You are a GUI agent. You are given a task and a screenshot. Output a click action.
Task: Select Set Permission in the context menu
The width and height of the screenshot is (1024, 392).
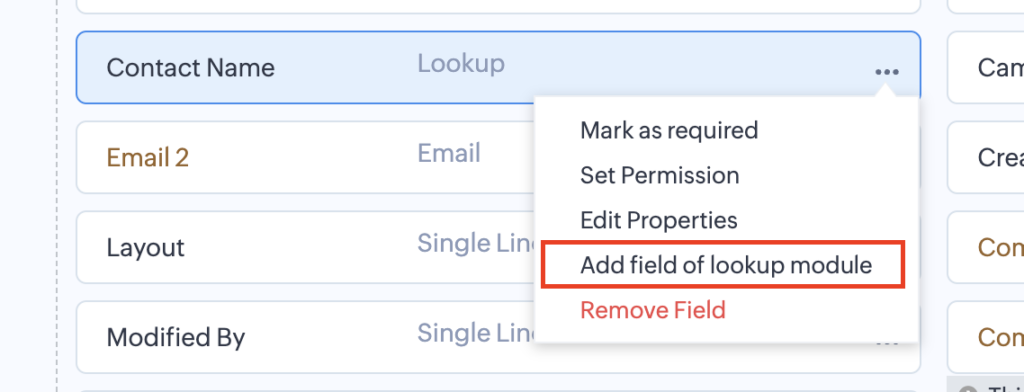(x=660, y=175)
